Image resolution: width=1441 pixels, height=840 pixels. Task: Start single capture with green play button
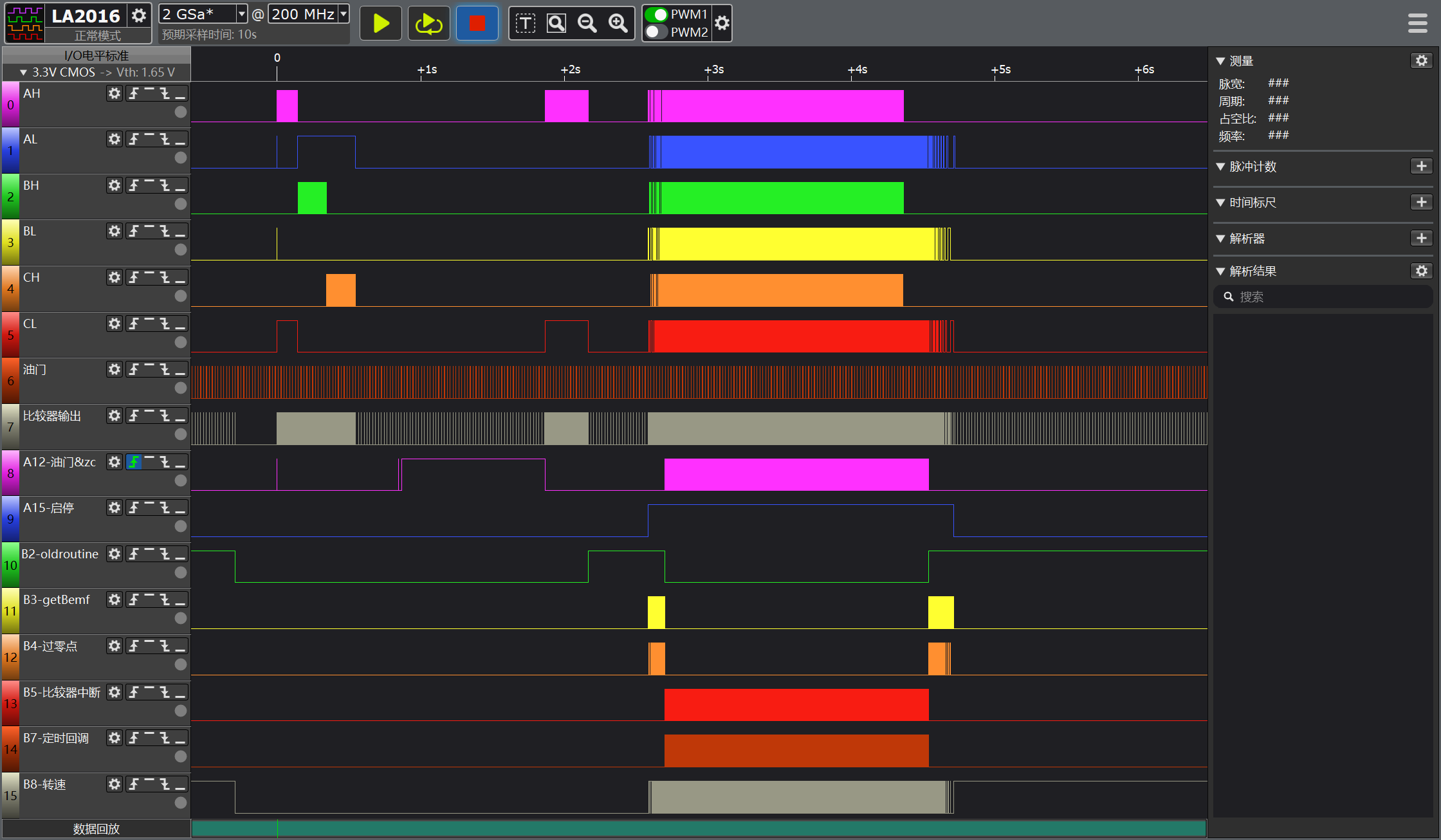click(x=380, y=24)
